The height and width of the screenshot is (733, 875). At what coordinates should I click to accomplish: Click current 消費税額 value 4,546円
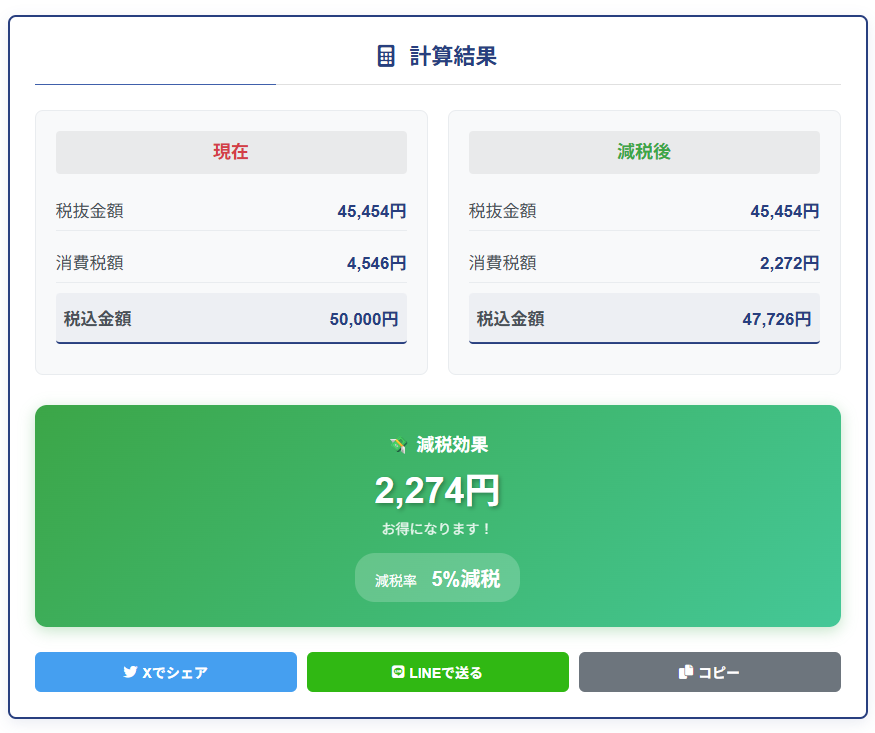[x=377, y=263]
